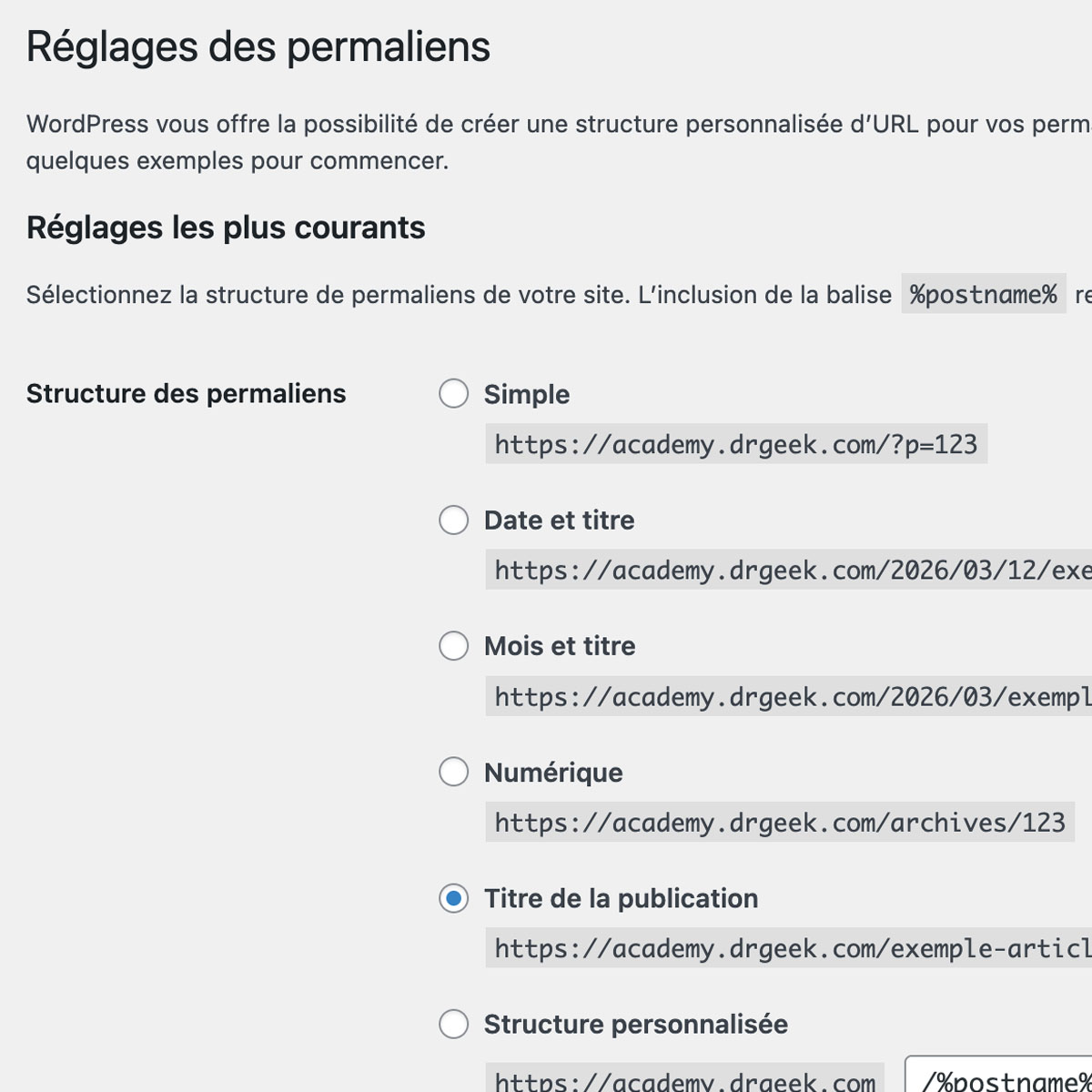This screenshot has height=1092, width=1092.
Task: Pick the Numérique radio button
Action: [453, 772]
